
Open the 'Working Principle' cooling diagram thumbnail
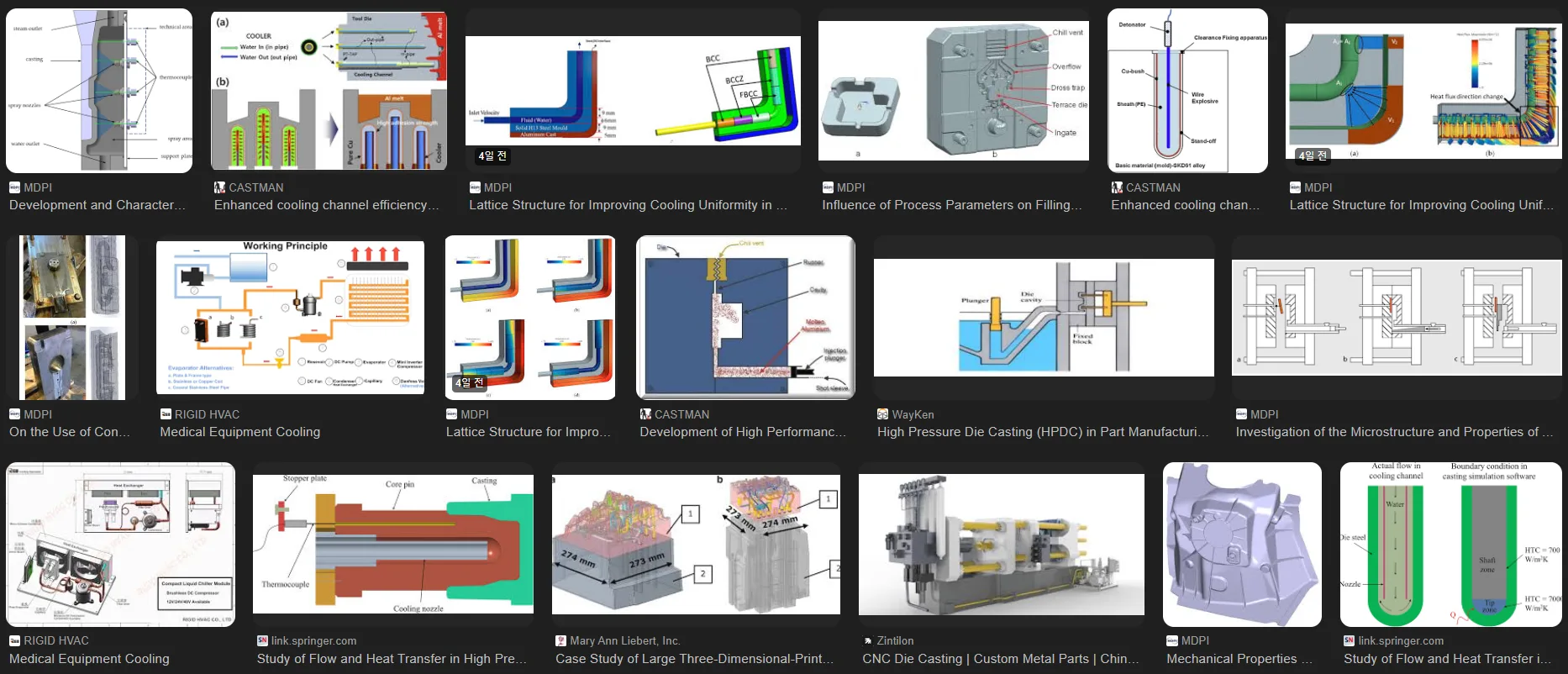coord(290,318)
